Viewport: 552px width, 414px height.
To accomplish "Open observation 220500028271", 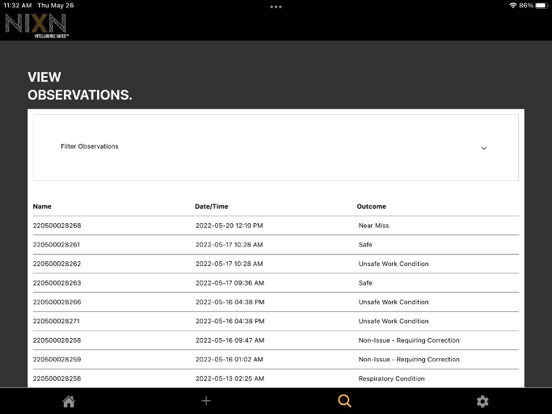I will point(56,321).
